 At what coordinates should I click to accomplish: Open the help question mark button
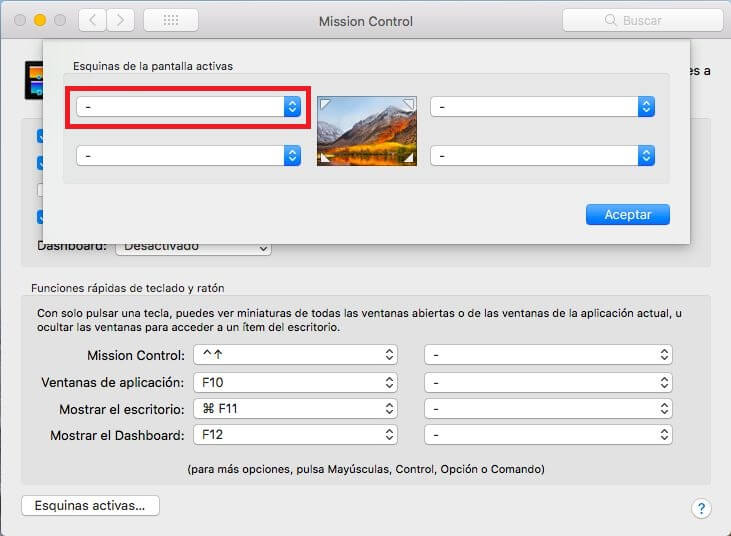tap(701, 508)
